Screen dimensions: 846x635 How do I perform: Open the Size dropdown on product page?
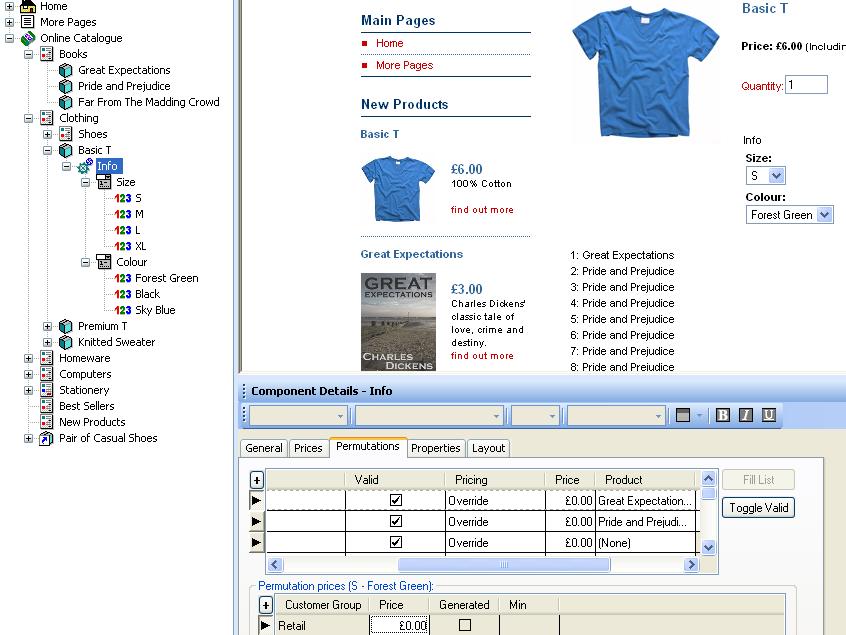(x=777, y=176)
